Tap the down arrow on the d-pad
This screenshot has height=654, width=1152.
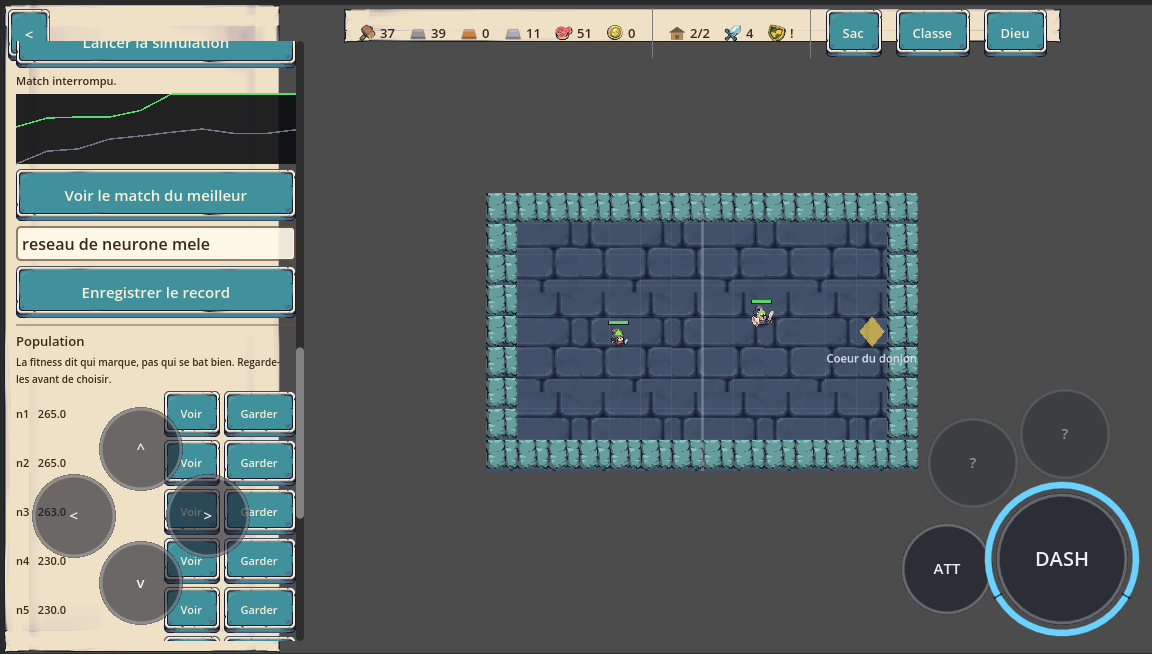point(140,583)
